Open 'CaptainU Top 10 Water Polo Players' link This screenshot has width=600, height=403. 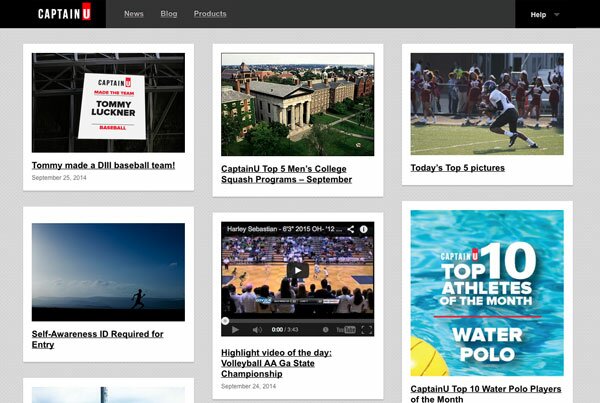[486, 394]
